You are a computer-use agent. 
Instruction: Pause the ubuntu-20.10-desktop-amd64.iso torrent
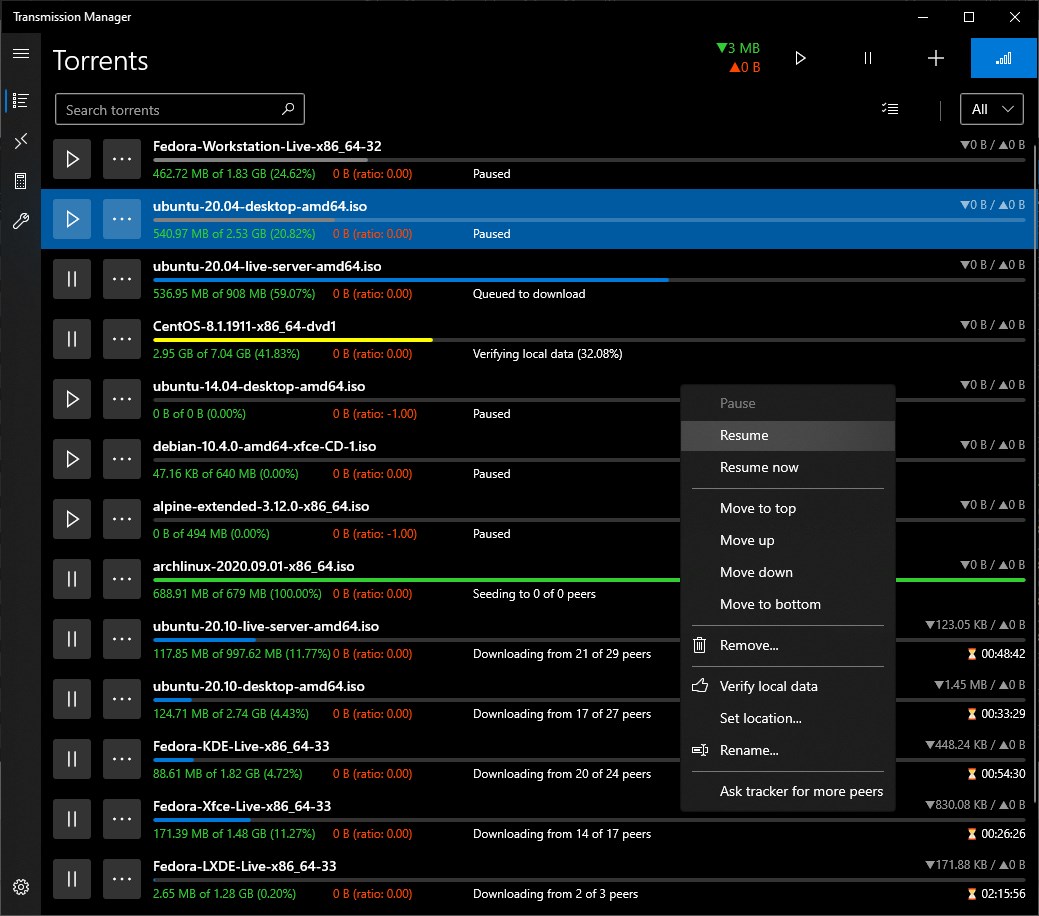(72, 699)
